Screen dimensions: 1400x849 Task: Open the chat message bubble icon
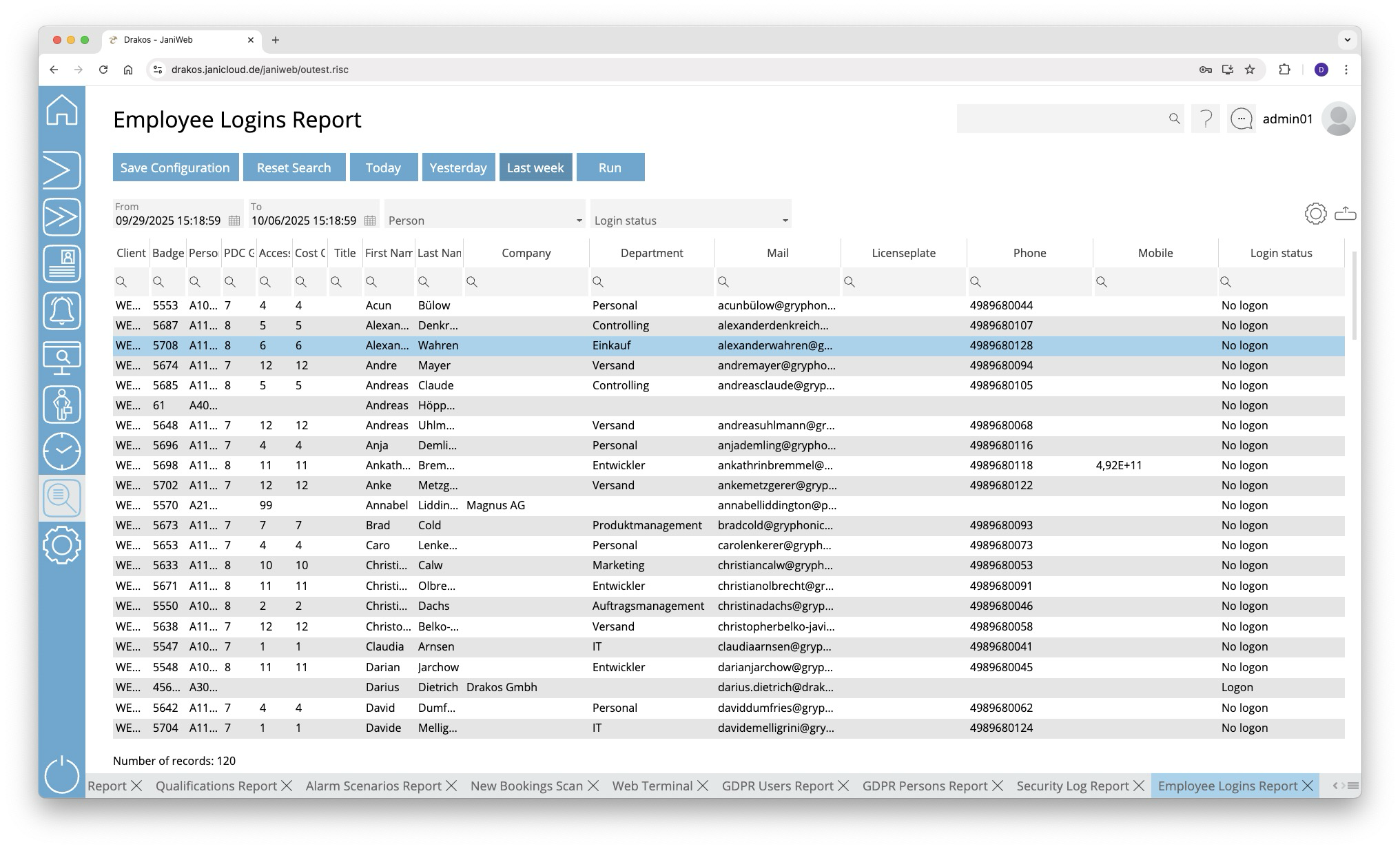(1241, 119)
